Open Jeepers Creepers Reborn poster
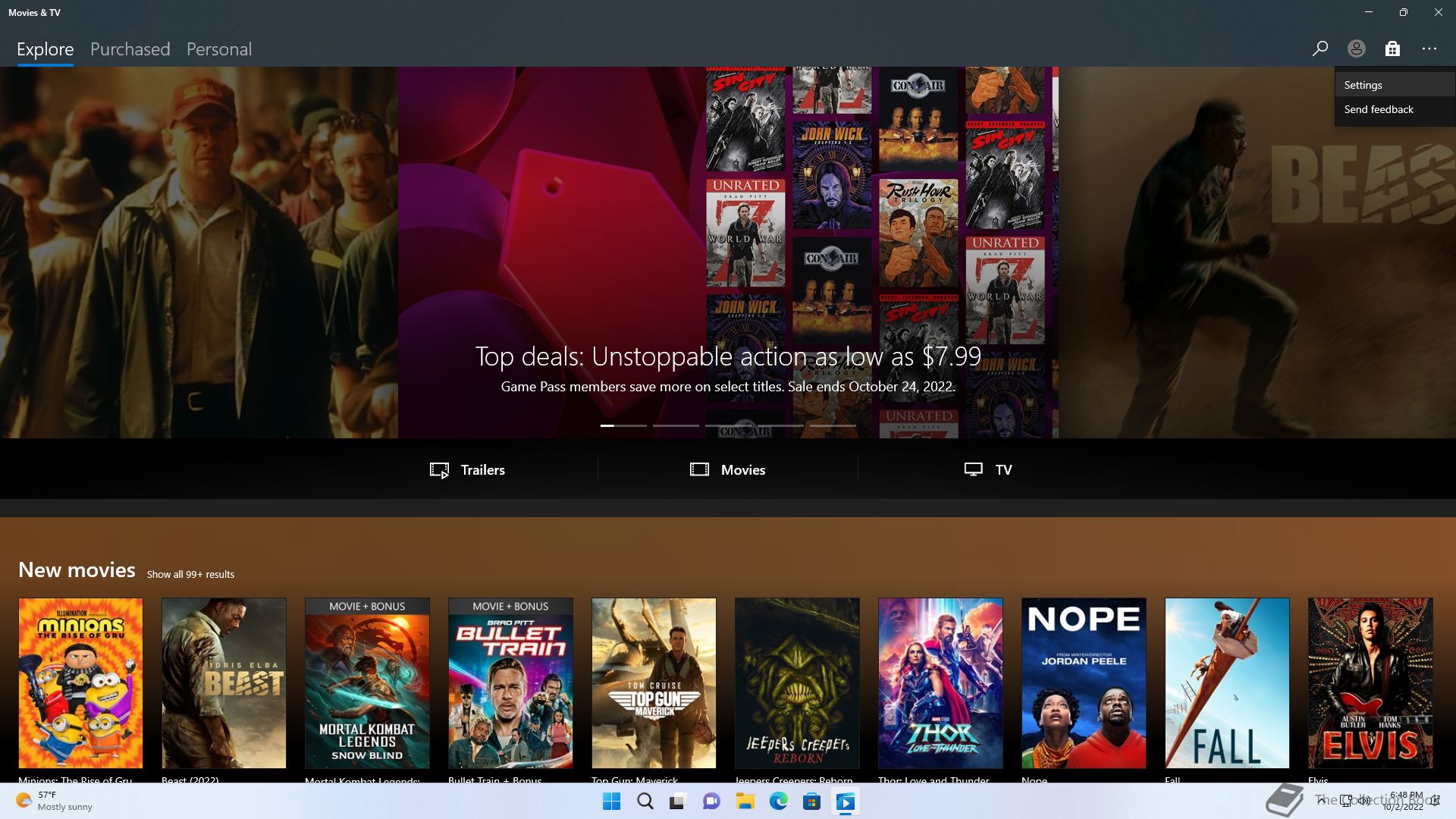Viewport: 1456px width, 819px height. tap(797, 683)
